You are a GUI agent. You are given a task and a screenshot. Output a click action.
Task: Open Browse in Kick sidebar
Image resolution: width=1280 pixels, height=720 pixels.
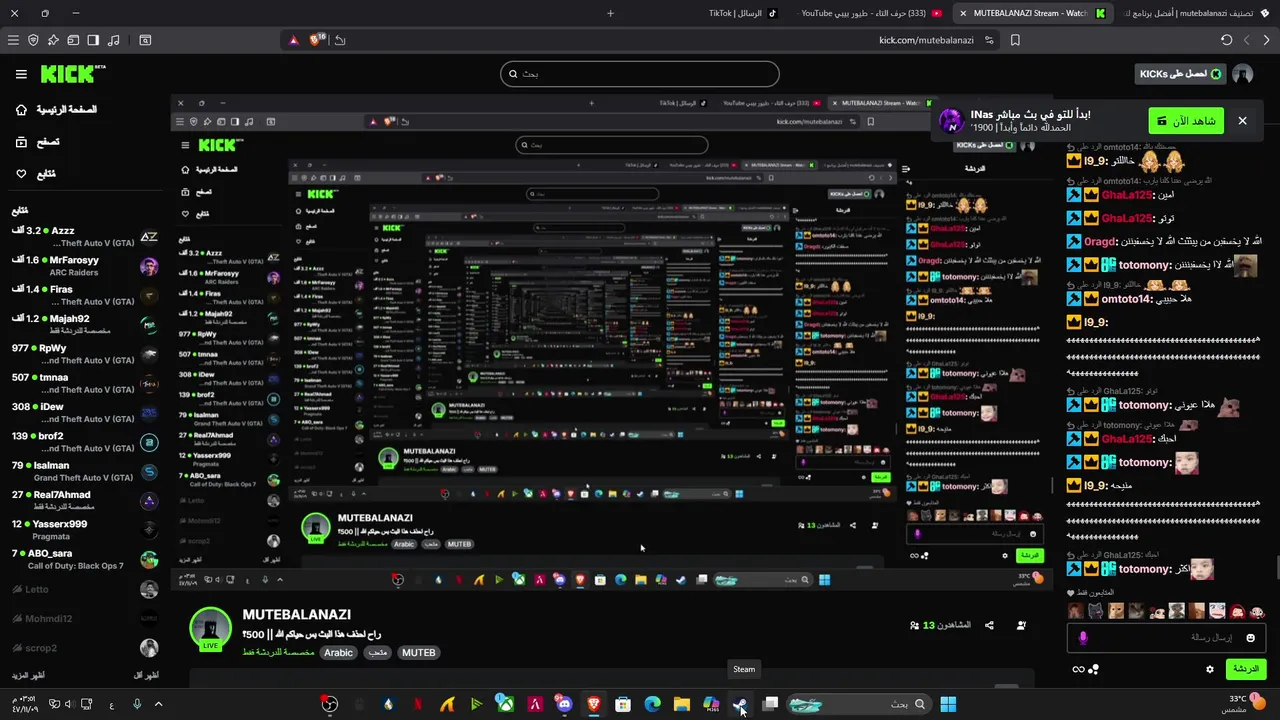tap(38, 142)
